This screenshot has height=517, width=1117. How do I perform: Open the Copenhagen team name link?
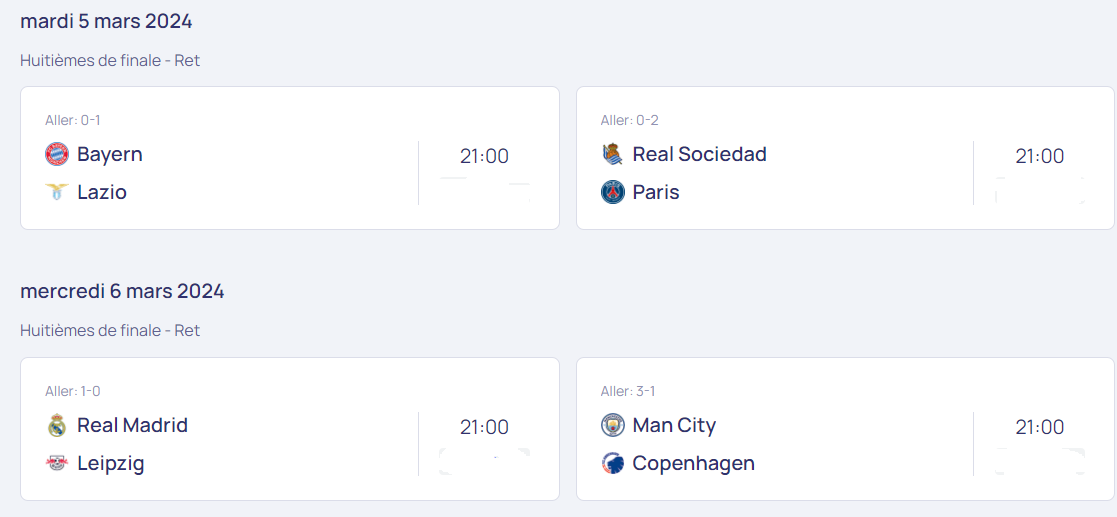694,464
